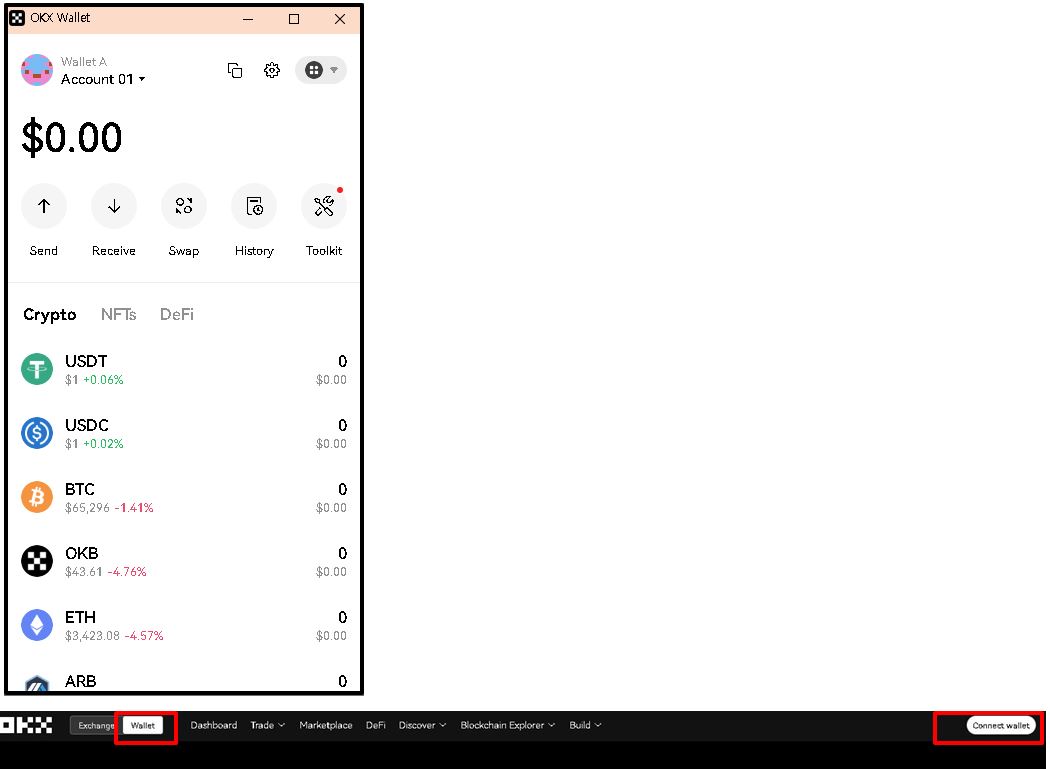Click the OKX logo in navbar
The width and height of the screenshot is (1050, 769).
[26, 725]
